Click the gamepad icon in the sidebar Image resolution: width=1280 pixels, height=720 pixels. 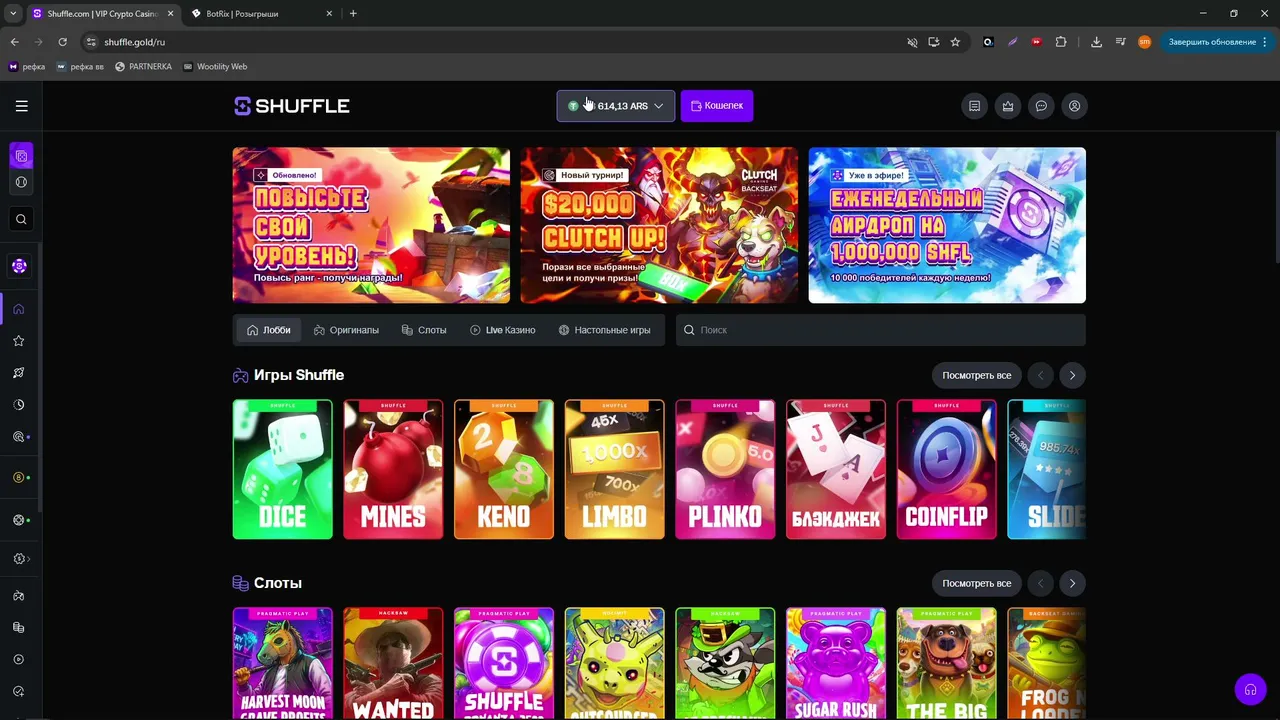pos(19,596)
